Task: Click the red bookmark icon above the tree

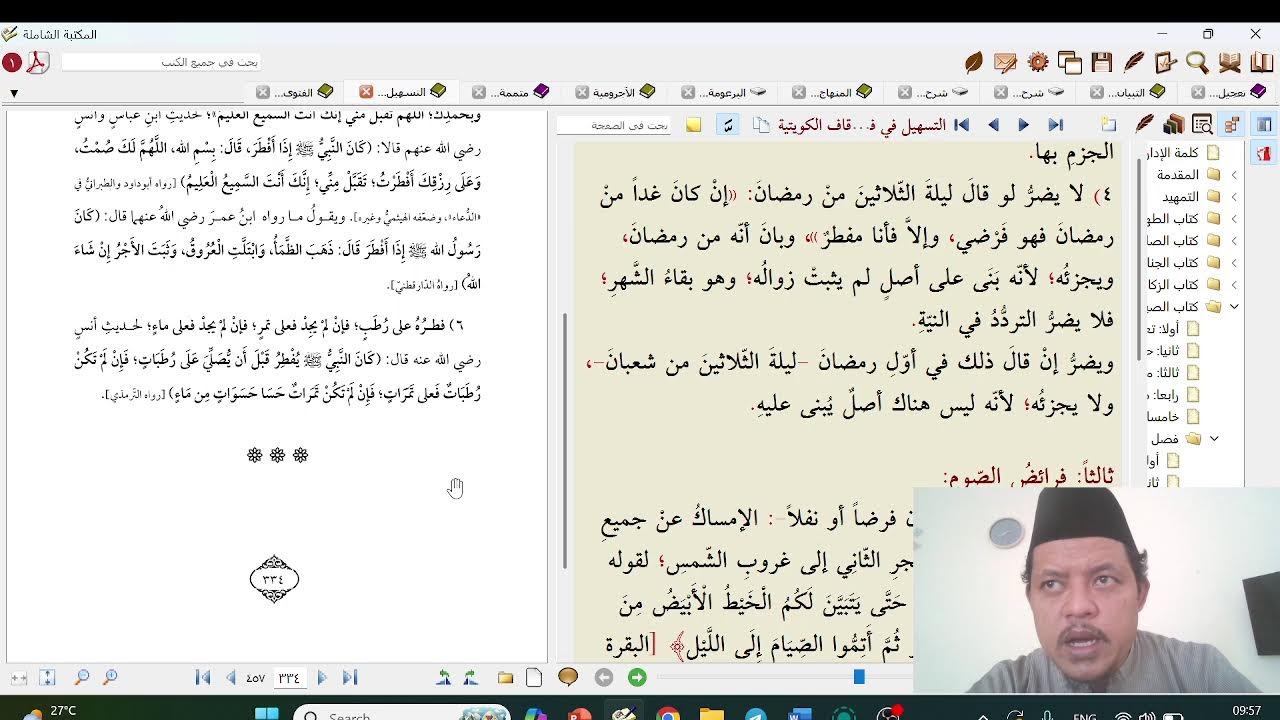Action: point(1264,153)
